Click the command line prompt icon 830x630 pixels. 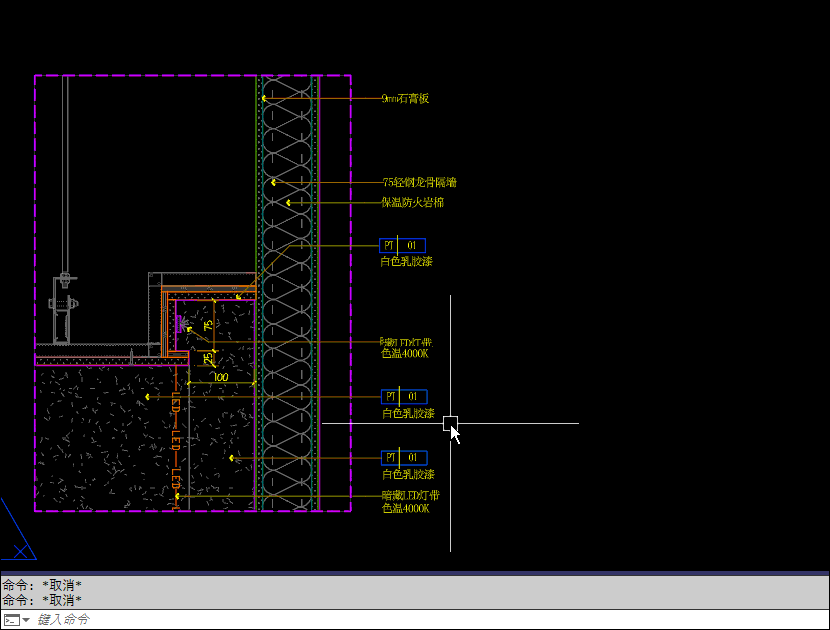(x=10, y=620)
